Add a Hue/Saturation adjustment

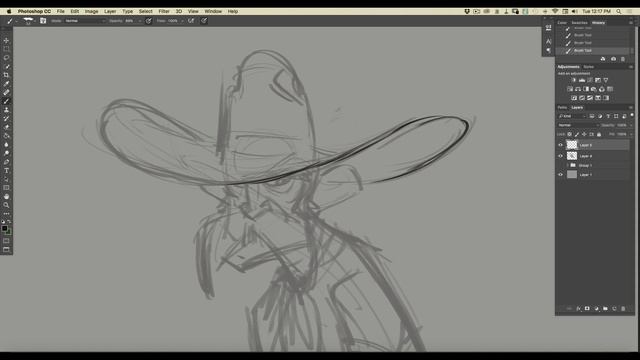[x=570, y=89]
